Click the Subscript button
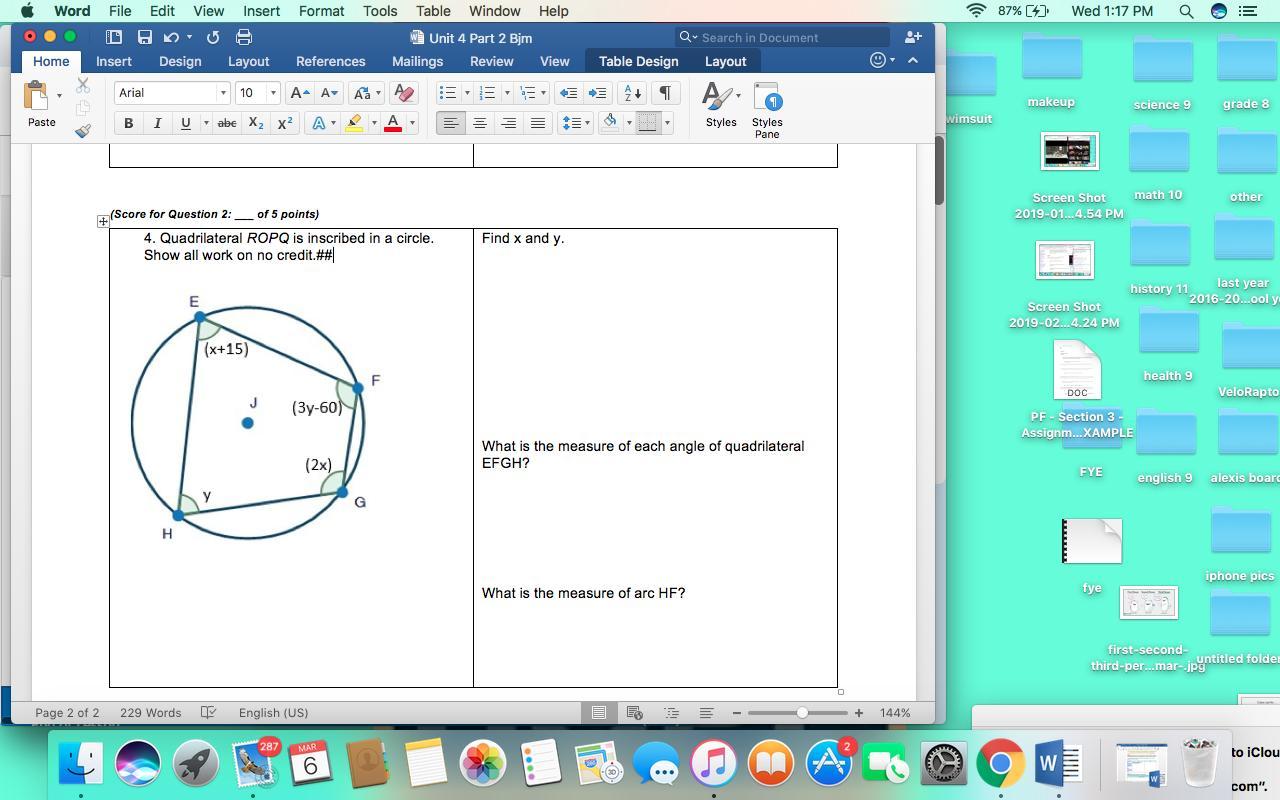The height and width of the screenshot is (800, 1280). [256, 123]
